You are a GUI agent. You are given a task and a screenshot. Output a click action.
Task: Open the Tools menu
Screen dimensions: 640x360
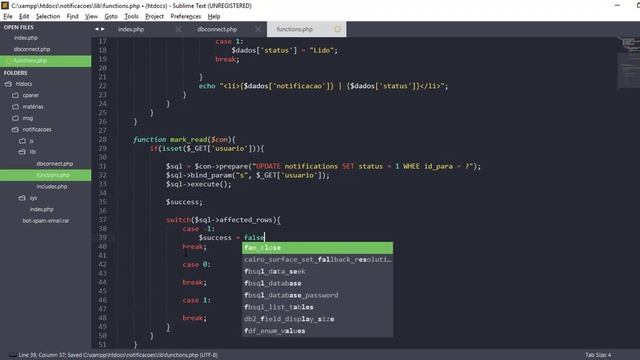131,16
